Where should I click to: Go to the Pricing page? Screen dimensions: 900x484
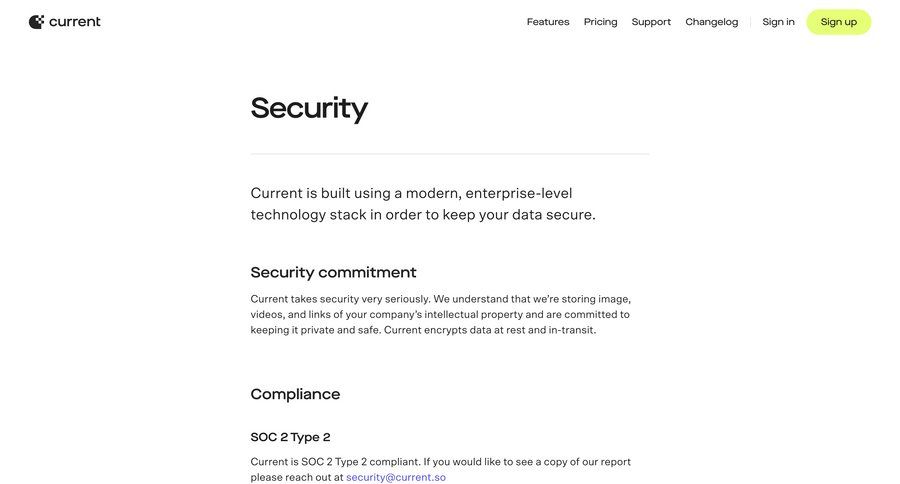[601, 22]
